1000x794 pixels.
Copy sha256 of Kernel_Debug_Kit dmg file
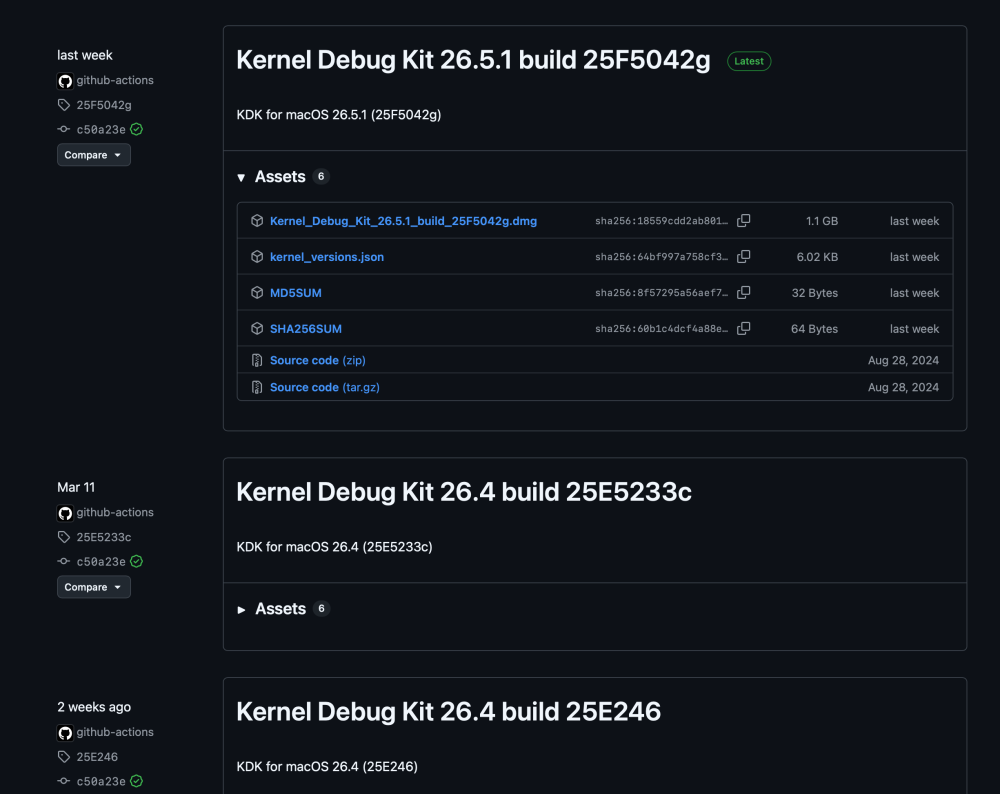[743, 221]
